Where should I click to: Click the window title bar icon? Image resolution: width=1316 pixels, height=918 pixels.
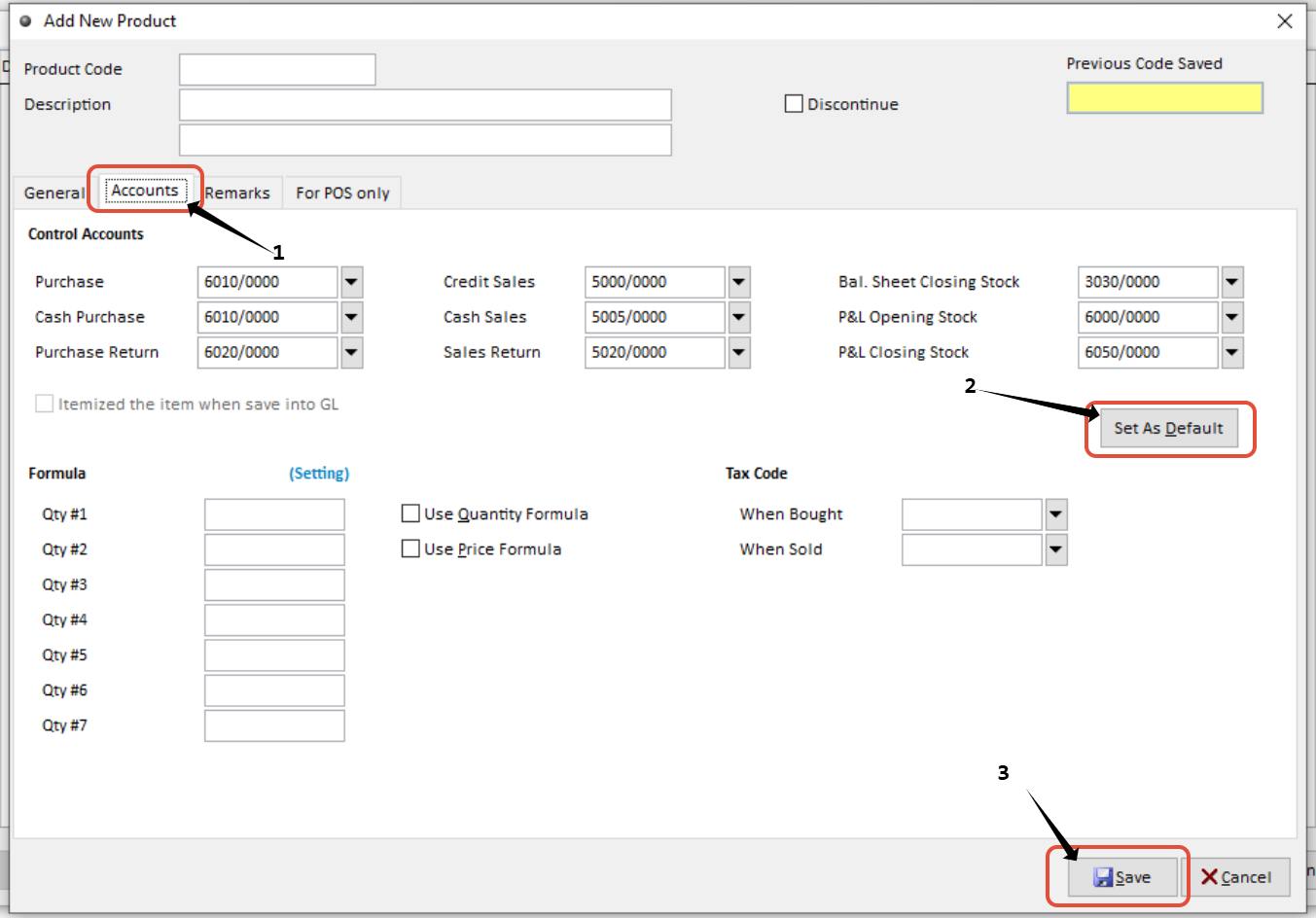(x=26, y=20)
